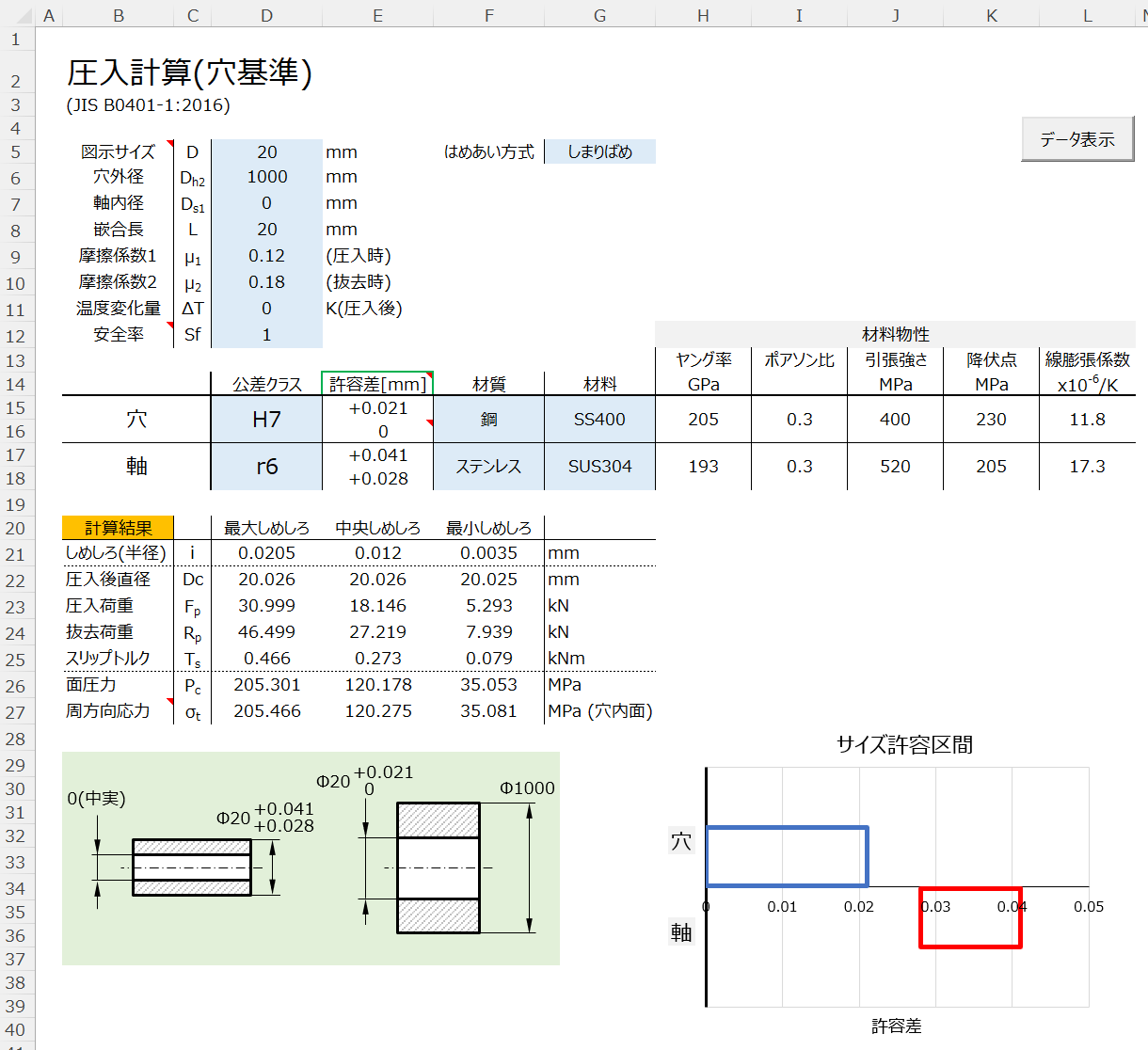Screen dimensions: 1148x1050
Task: Select column D header
Action: click(x=267, y=15)
